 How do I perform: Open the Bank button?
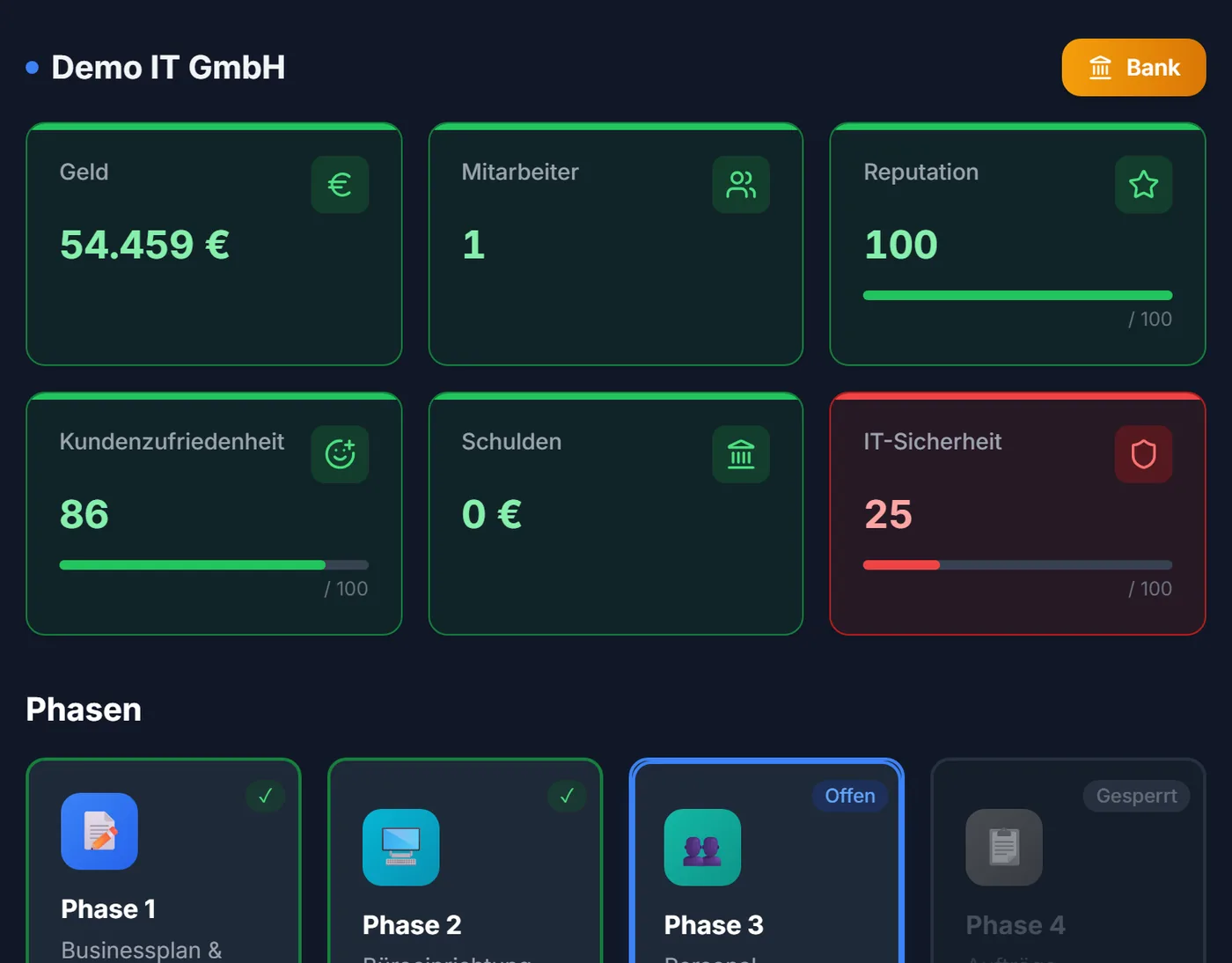[x=1133, y=67]
